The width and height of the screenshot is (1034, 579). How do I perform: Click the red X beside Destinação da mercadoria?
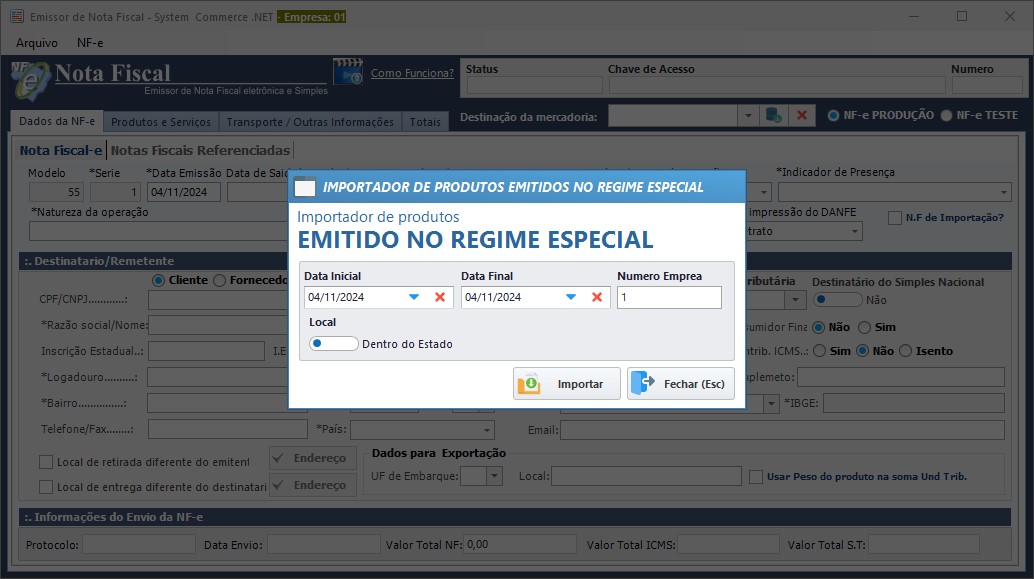(801, 116)
